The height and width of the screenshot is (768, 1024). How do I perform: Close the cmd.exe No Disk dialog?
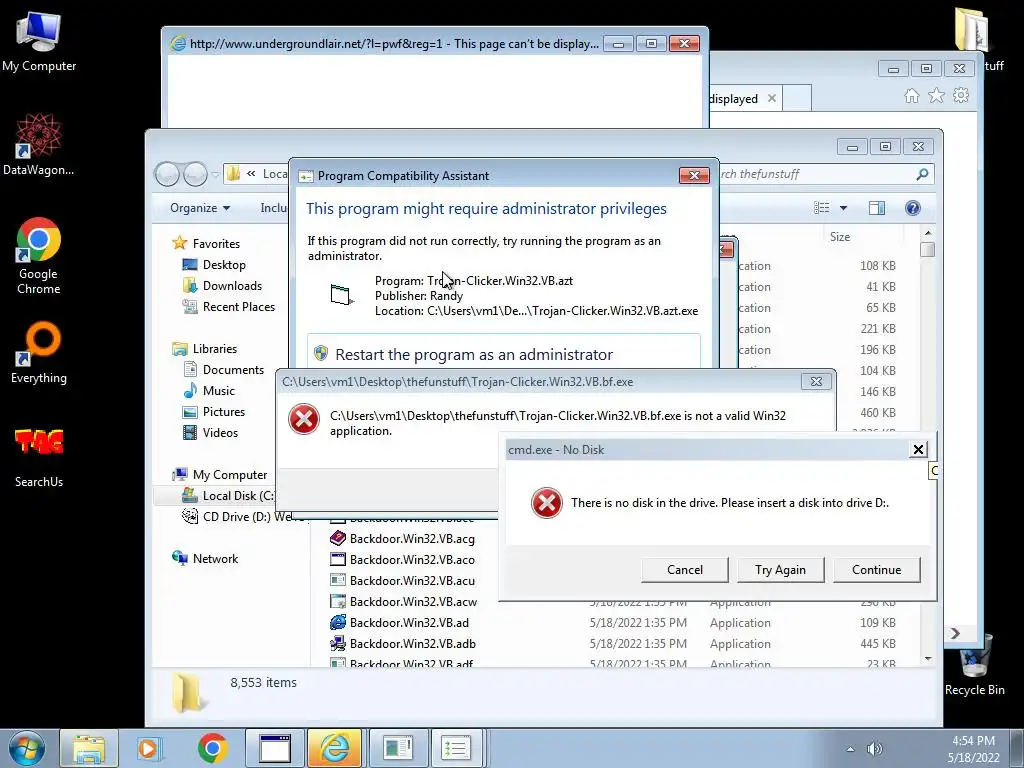click(x=918, y=449)
